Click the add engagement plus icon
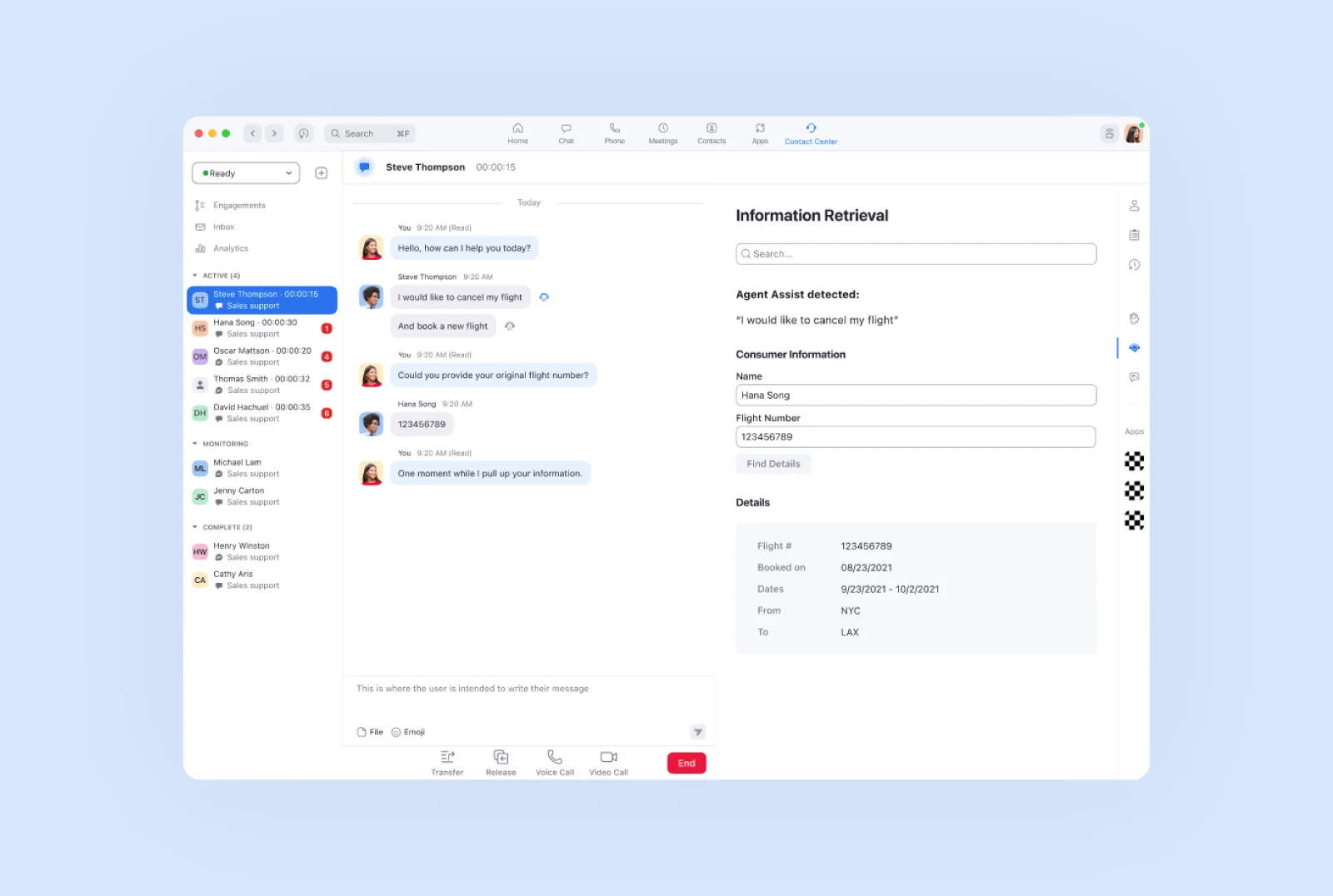This screenshot has width=1333, height=896. (x=322, y=173)
